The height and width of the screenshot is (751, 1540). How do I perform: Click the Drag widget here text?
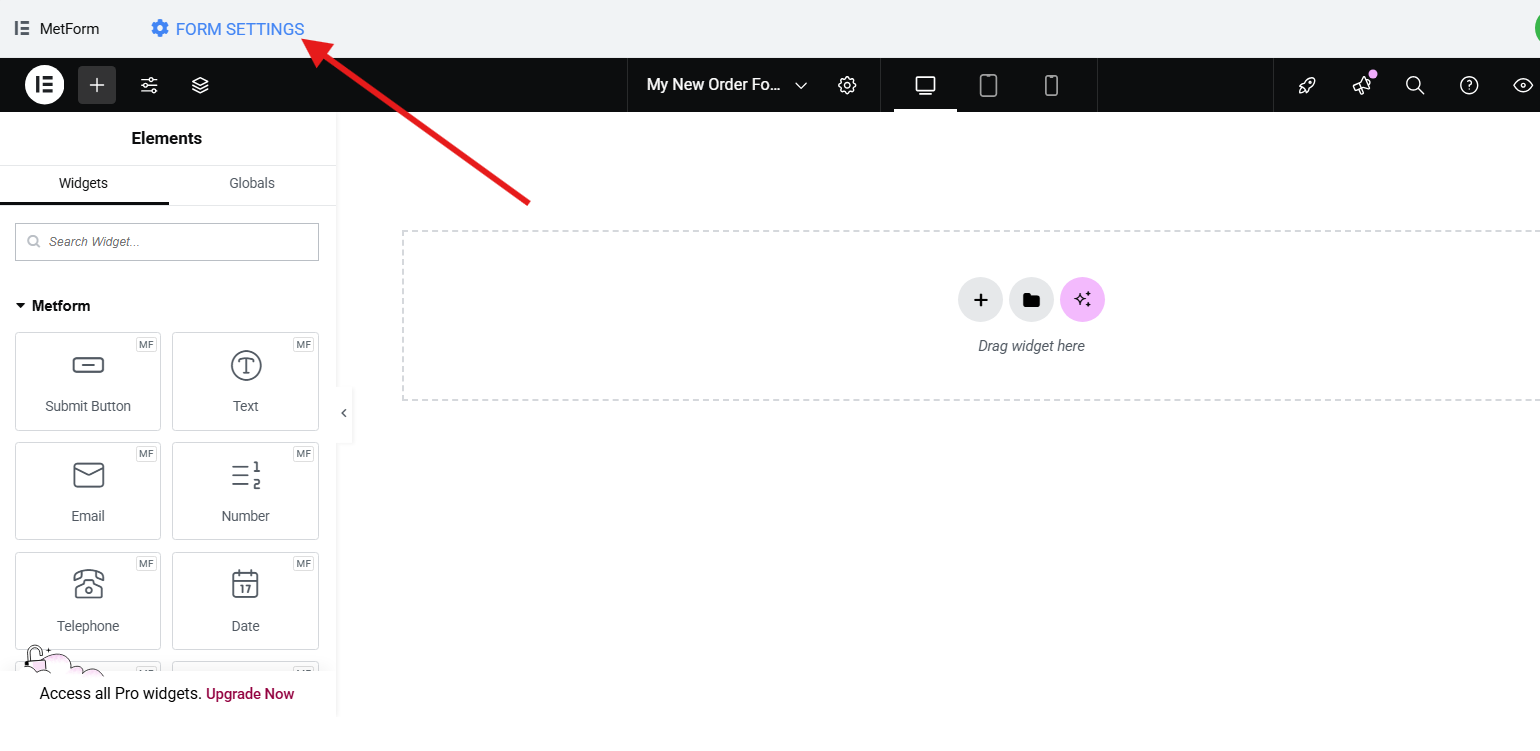click(1031, 346)
